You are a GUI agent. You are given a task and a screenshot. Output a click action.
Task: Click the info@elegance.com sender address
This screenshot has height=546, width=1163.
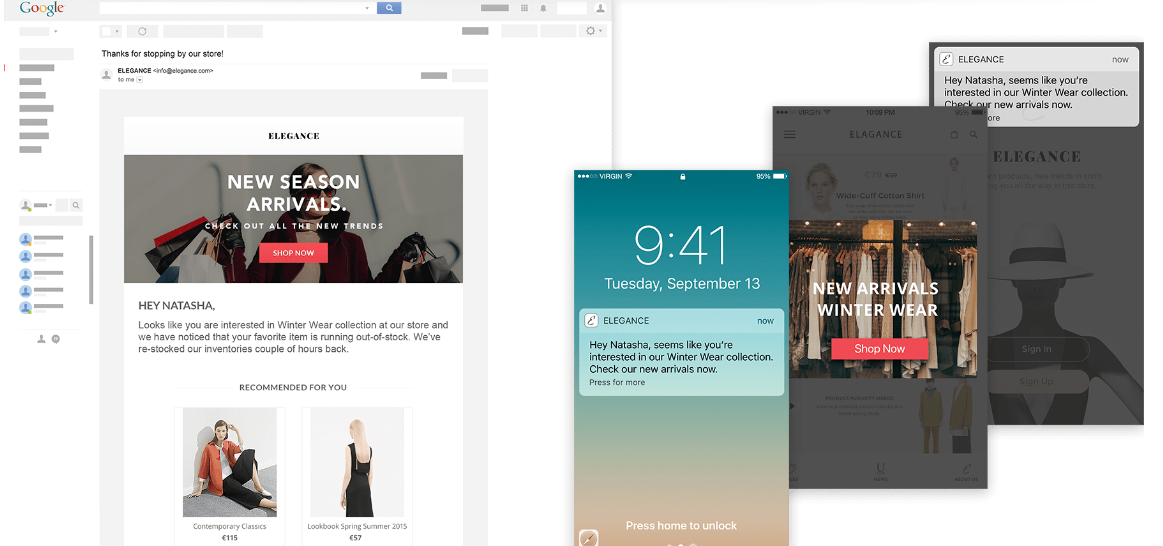tap(183, 71)
